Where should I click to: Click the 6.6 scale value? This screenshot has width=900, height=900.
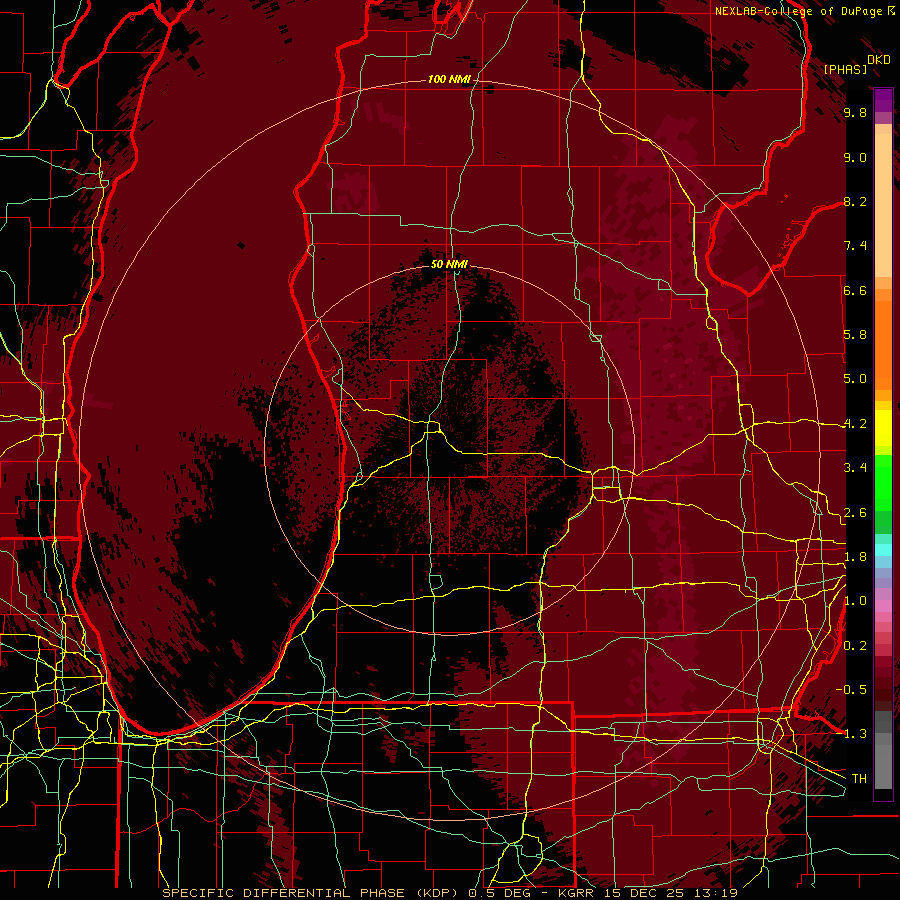(x=855, y=290)
